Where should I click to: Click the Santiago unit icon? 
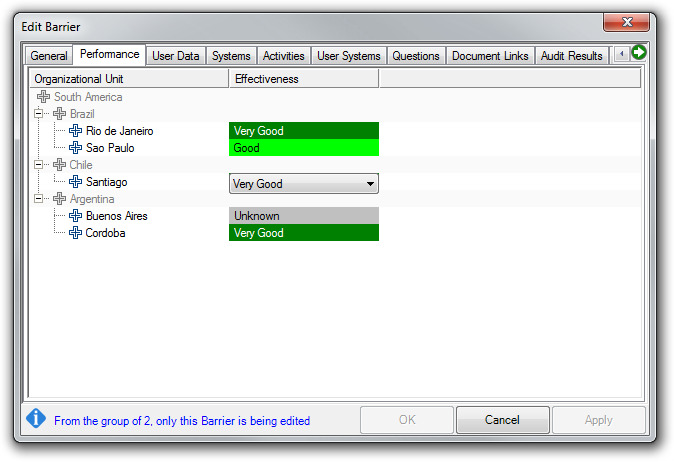(x=75, y=182)
